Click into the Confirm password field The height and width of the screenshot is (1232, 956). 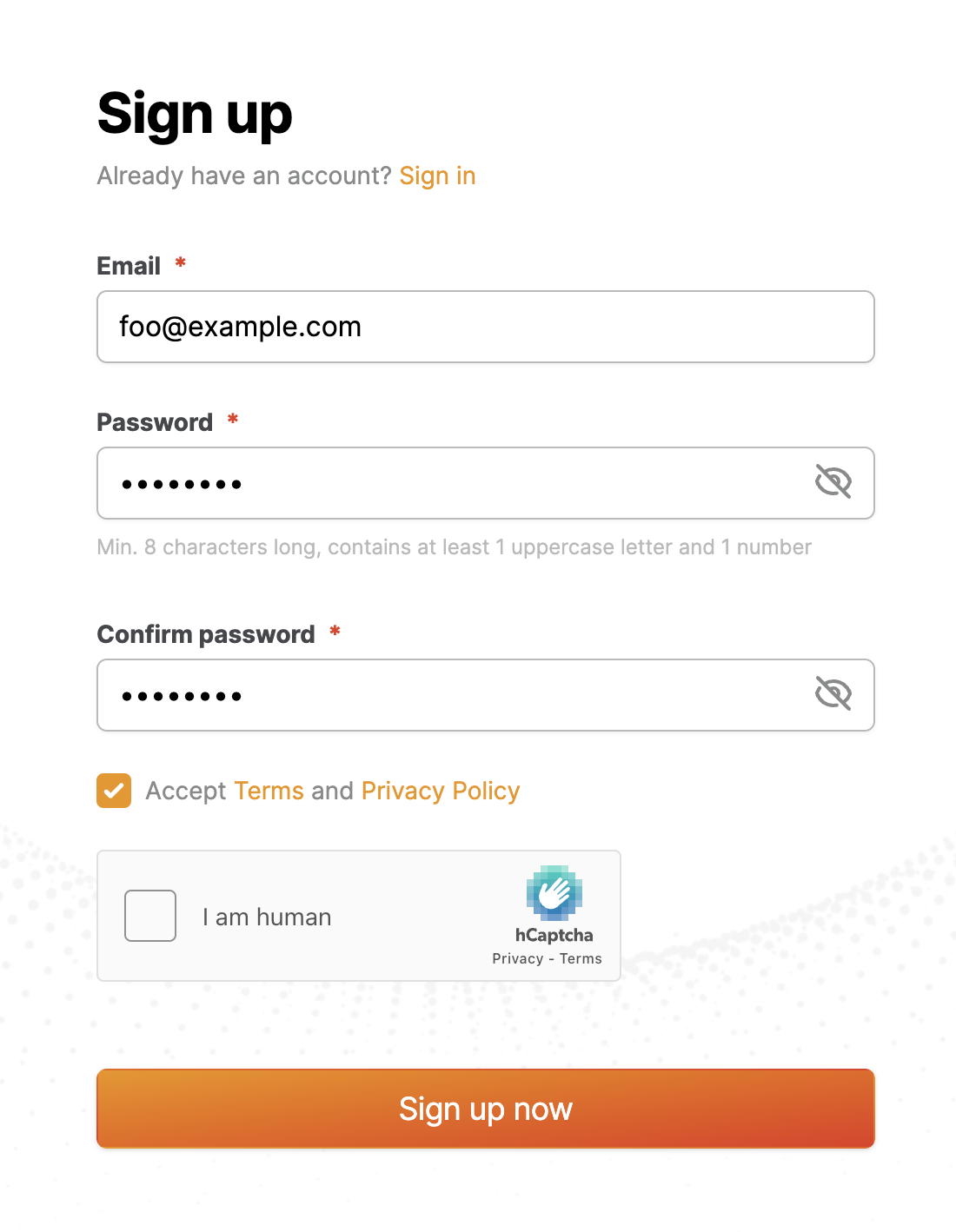click(x=452, y=695)
